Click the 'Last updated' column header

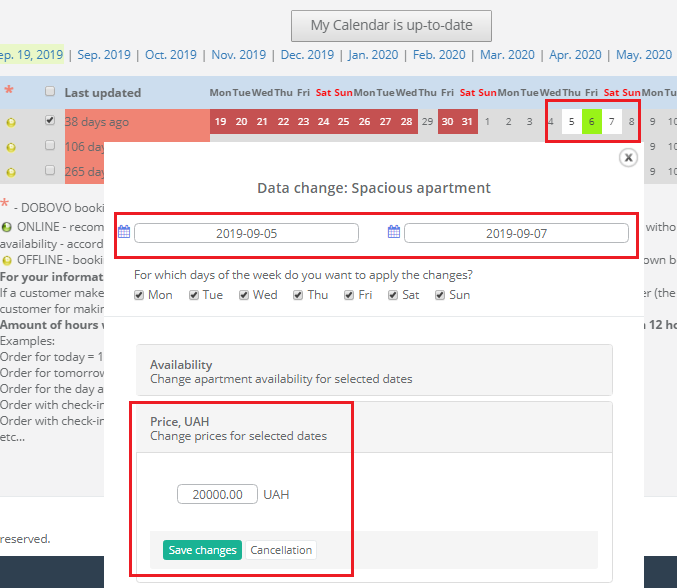103,93
